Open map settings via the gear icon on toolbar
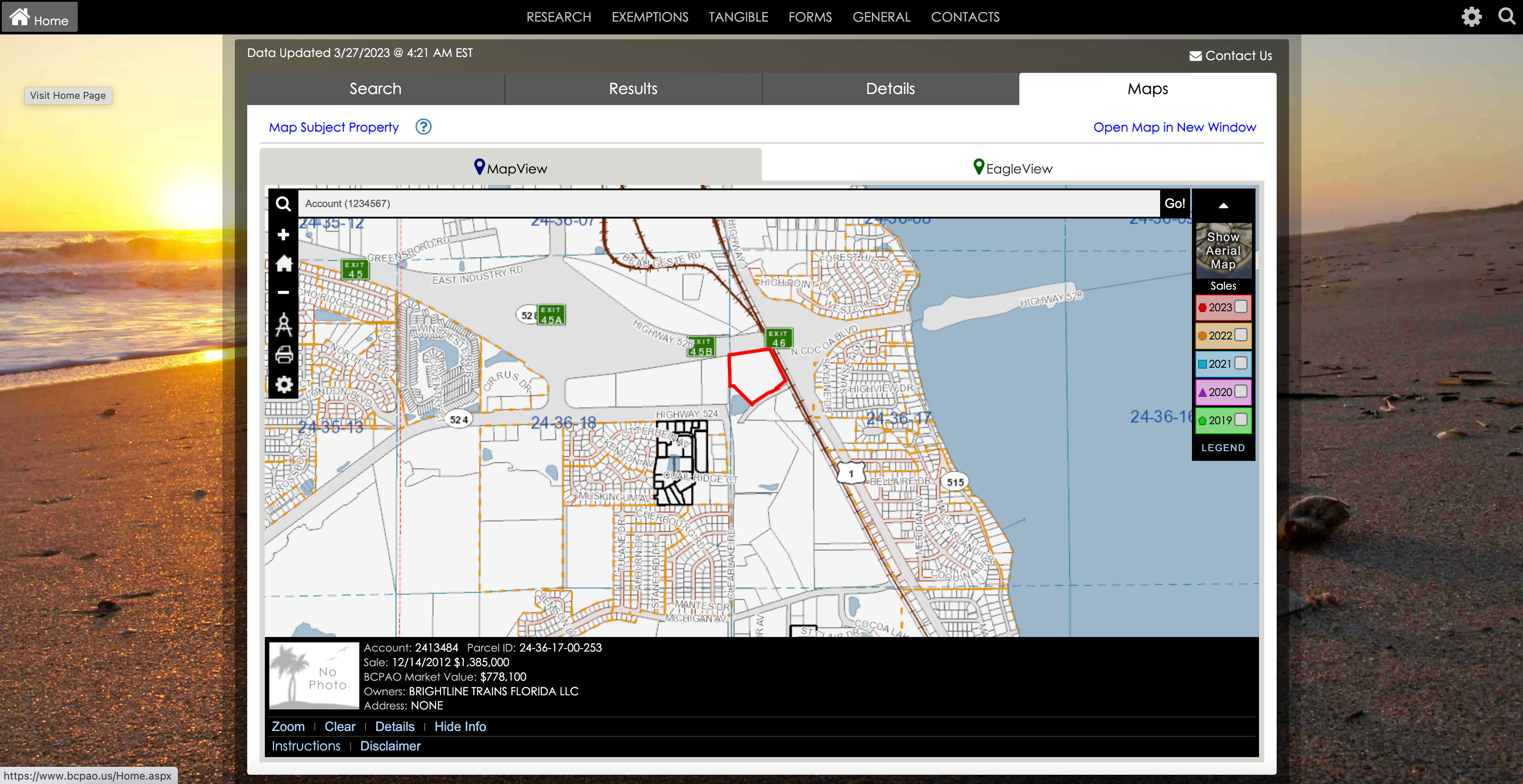Viewport: 1523px width, 784px height. 283,384
